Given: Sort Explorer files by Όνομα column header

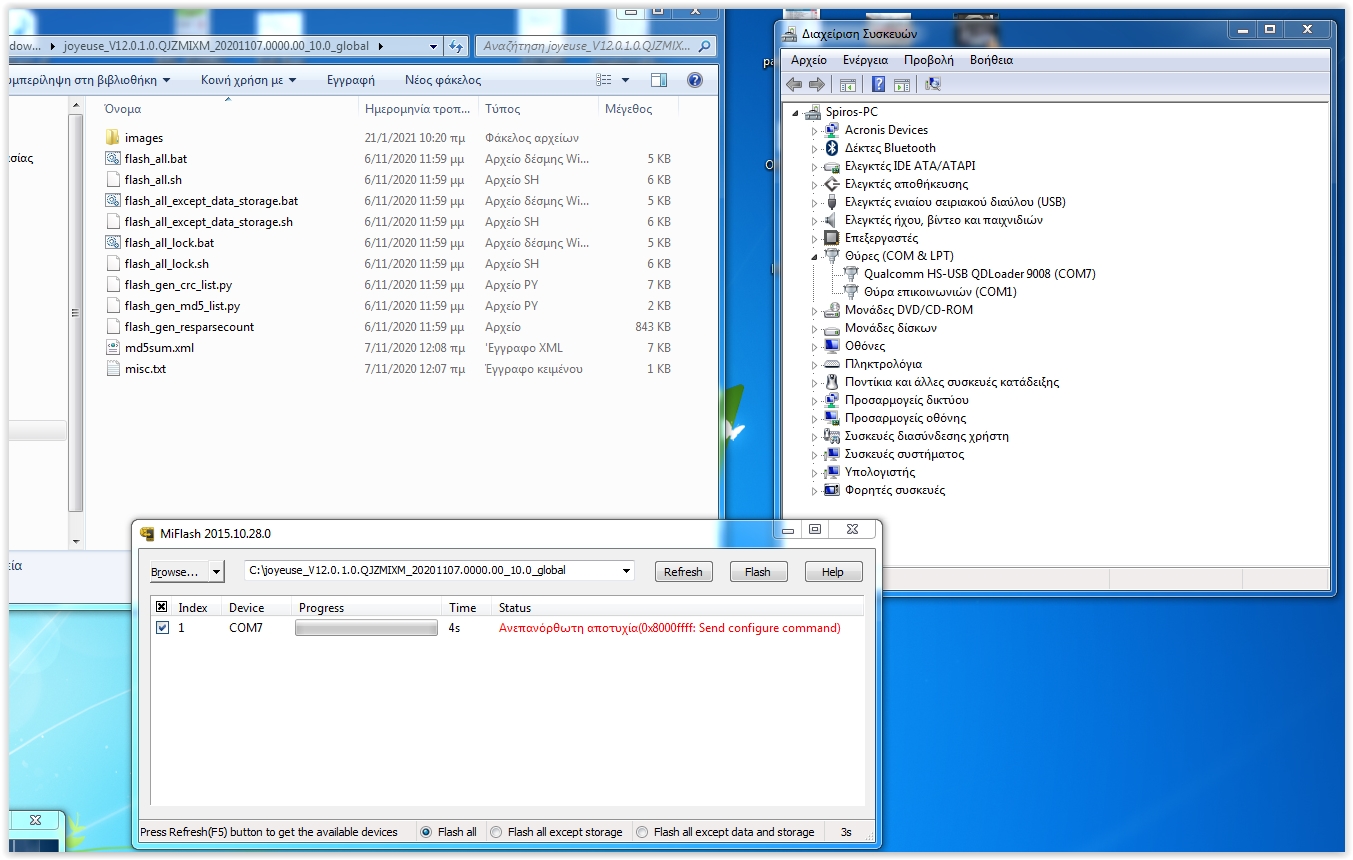Looking at the screenshot, I should (228, 109).
